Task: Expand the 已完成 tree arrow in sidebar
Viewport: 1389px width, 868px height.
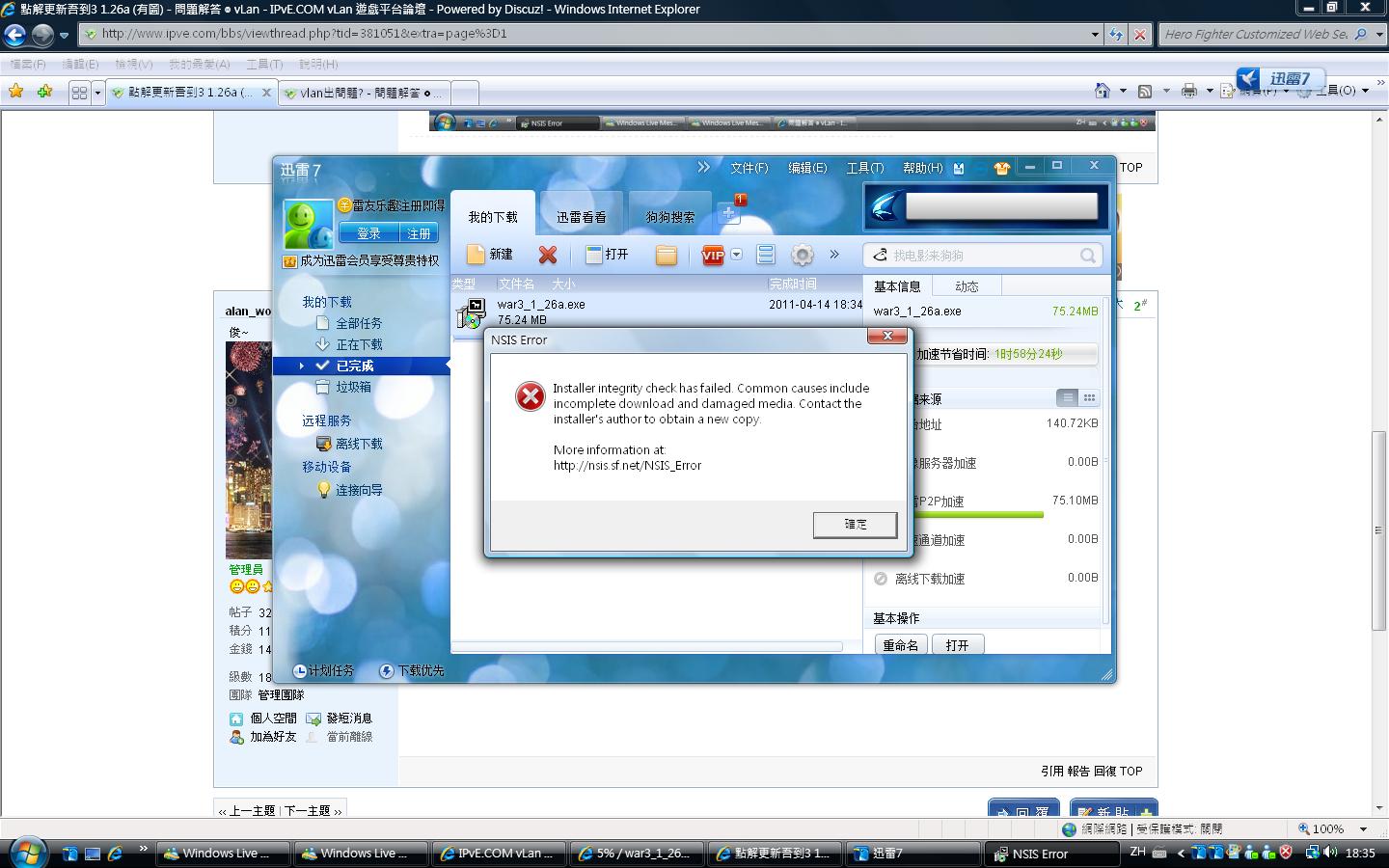Action: point(302,366)
